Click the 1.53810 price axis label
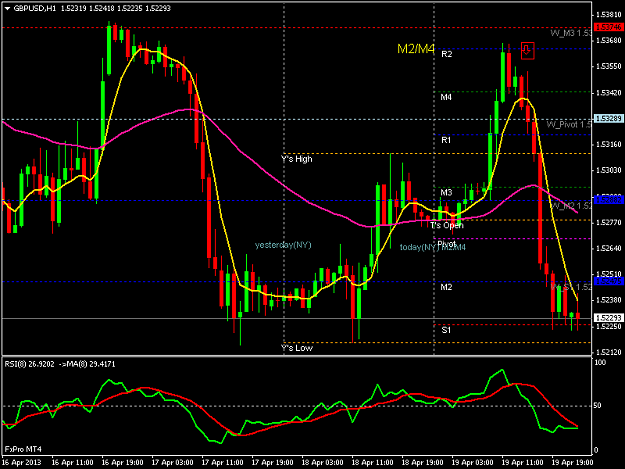The height and width of the screenshot is (469, 625). [x=609, y=15]
